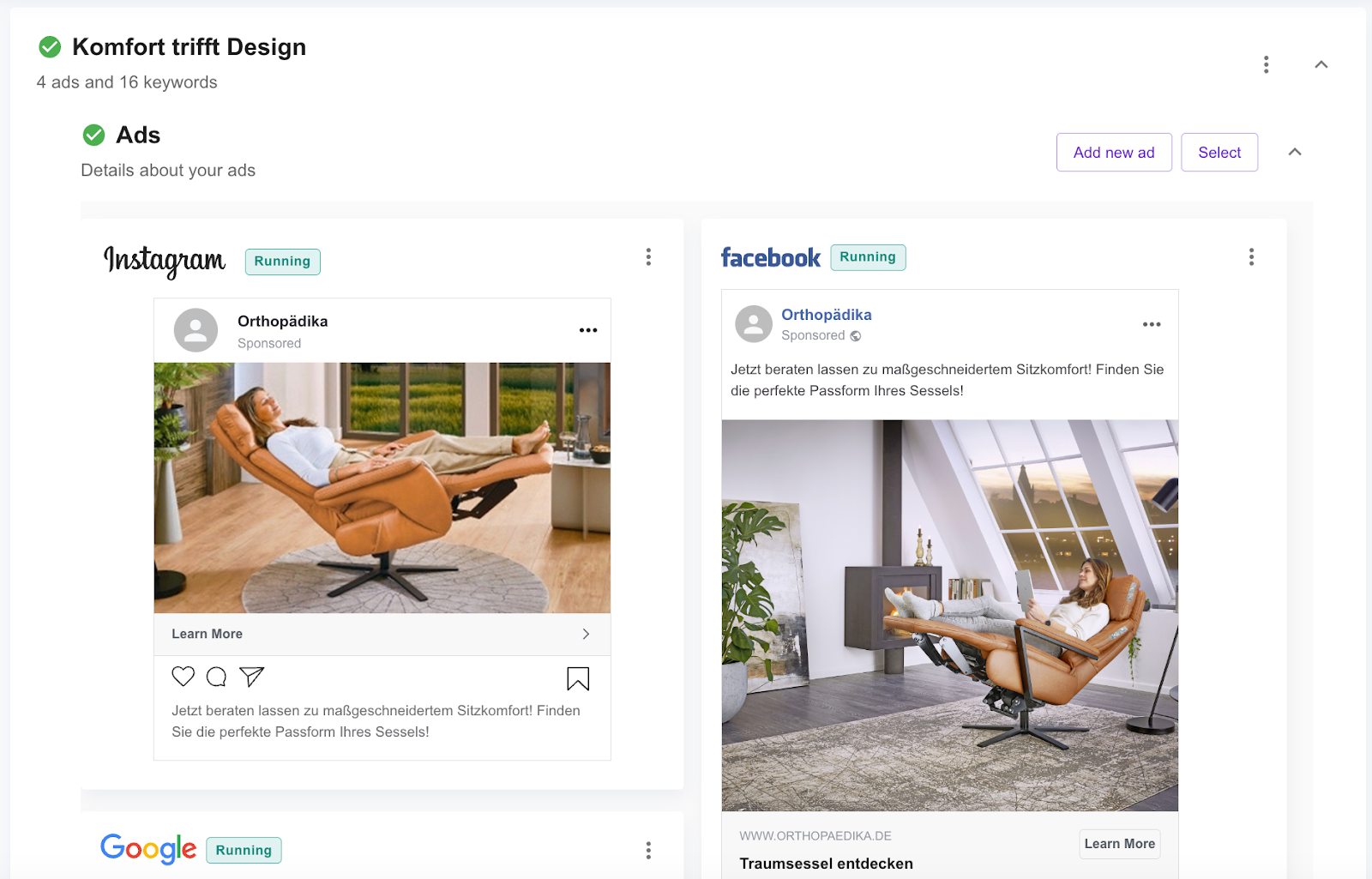Click the heart like icon on Instagram ad
The height and width of the screenshot is (879, 1372).
183,677
